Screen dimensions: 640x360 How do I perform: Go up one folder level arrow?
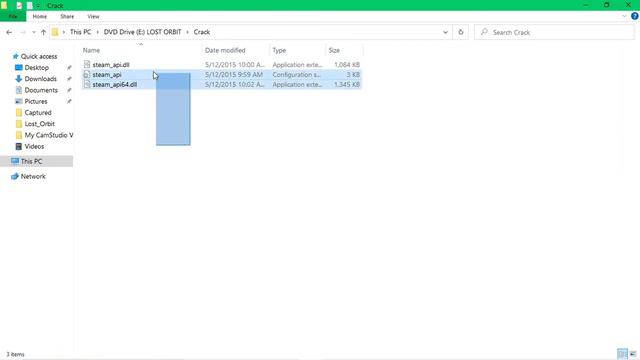[43, 32]
